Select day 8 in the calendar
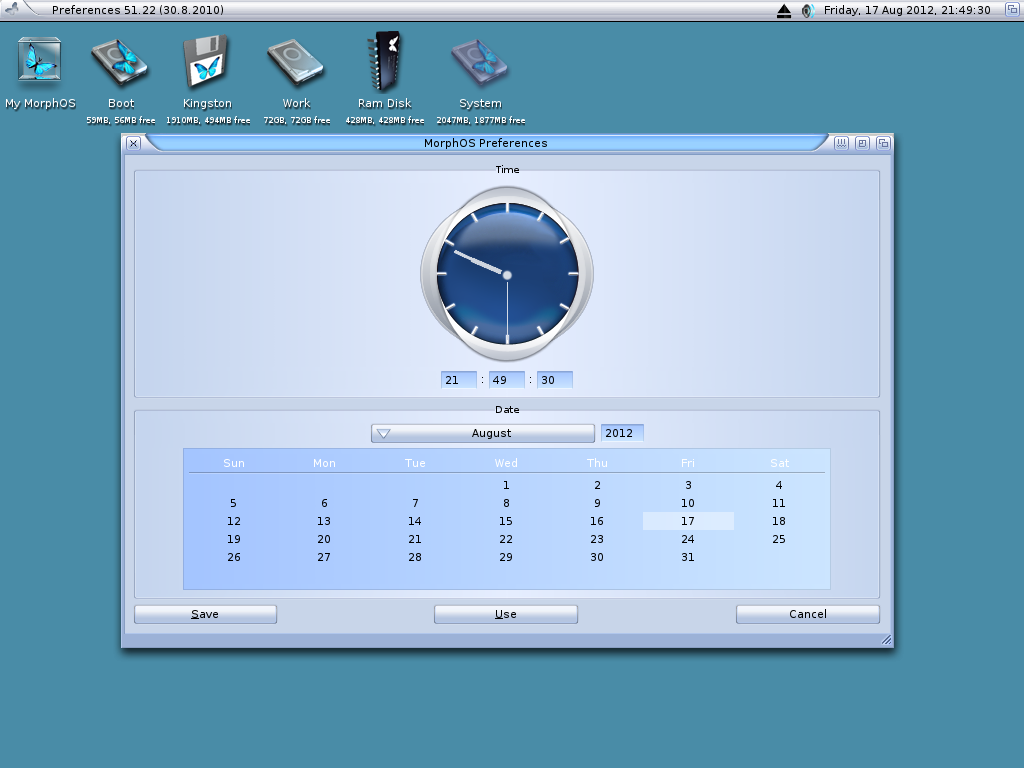Viewport: 1024px width, 768px height. pos(506,504)
